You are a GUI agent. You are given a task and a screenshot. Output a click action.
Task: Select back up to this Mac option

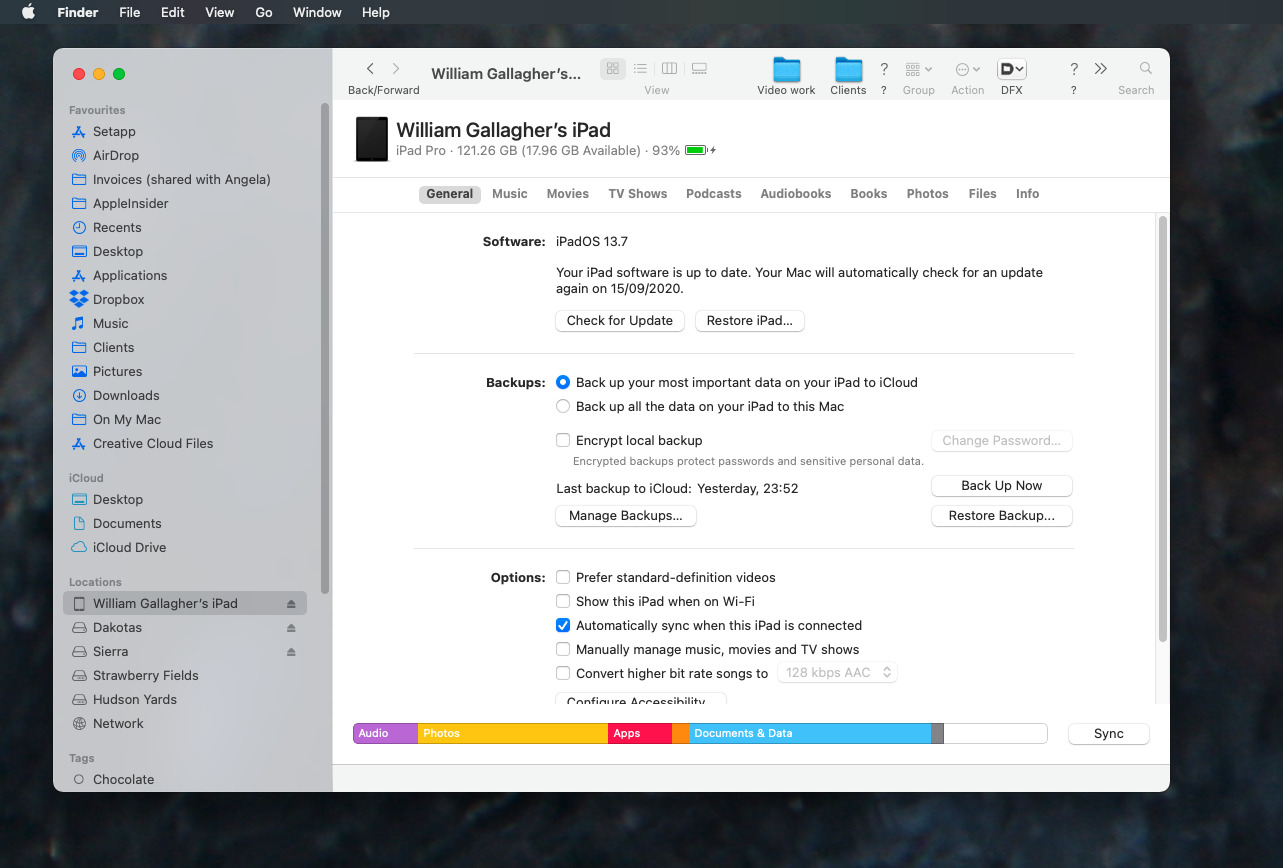click(563, 406)
